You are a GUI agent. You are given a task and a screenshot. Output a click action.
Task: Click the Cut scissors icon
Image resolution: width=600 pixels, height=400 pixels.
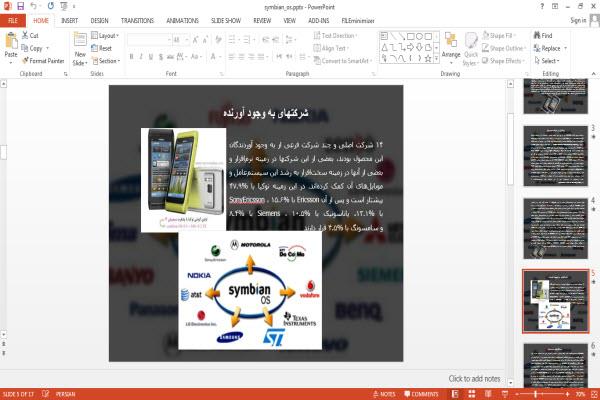[25, 35]
